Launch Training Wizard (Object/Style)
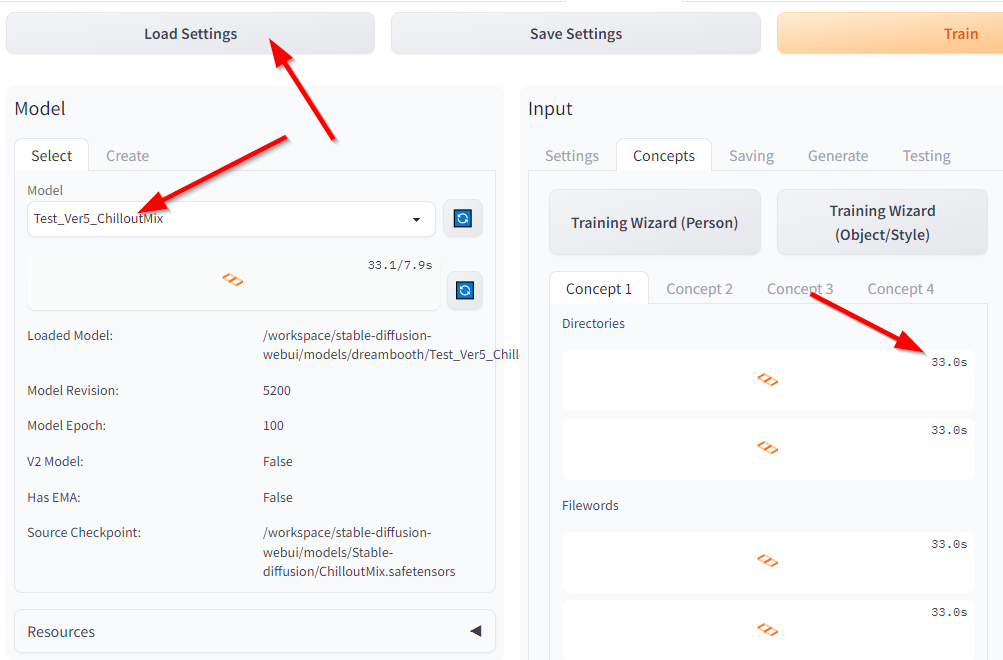 882,223
